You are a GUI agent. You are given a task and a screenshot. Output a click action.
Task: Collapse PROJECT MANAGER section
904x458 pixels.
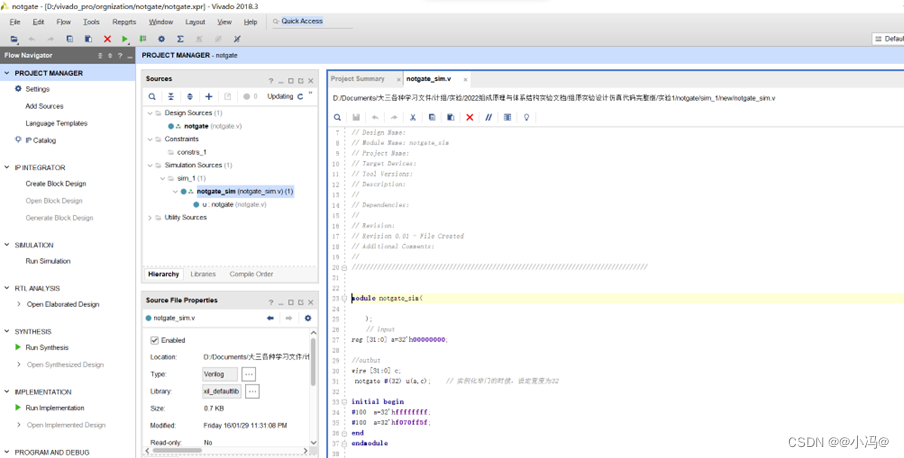point(7,73)
